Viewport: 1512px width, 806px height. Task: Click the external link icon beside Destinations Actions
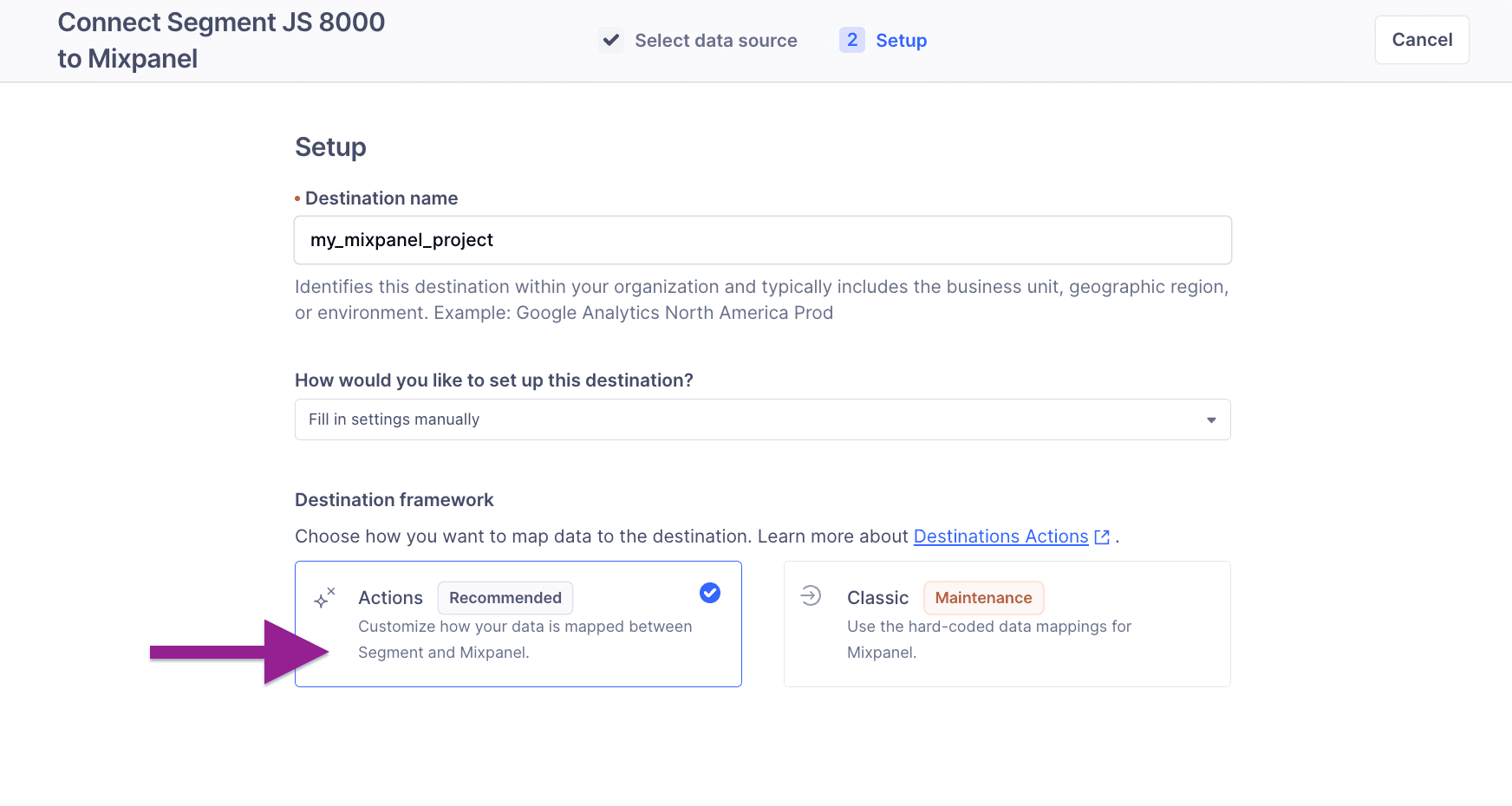coord(1101,536)
